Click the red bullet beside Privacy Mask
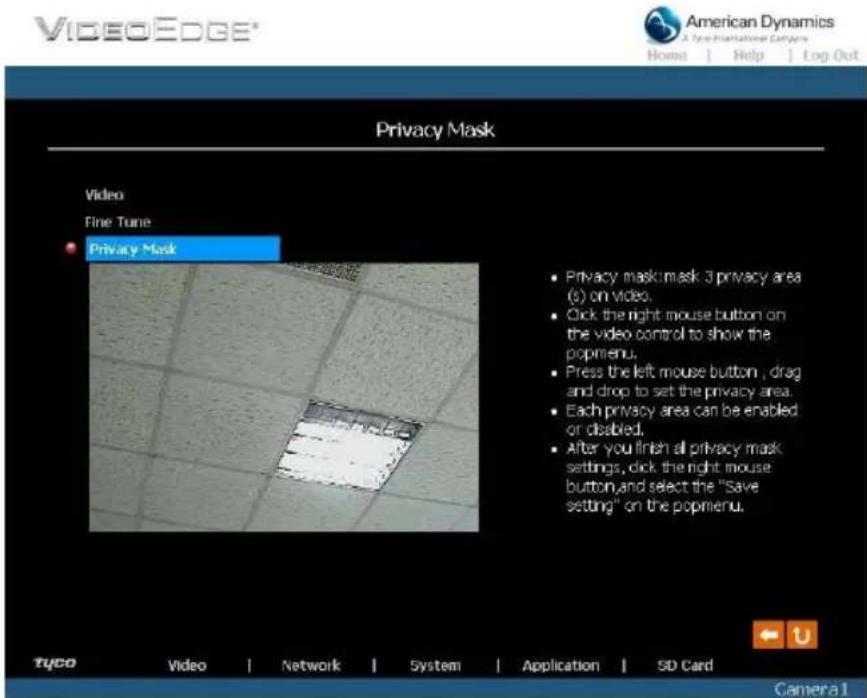The image size is (867, 698). click(x=71, y=248)
